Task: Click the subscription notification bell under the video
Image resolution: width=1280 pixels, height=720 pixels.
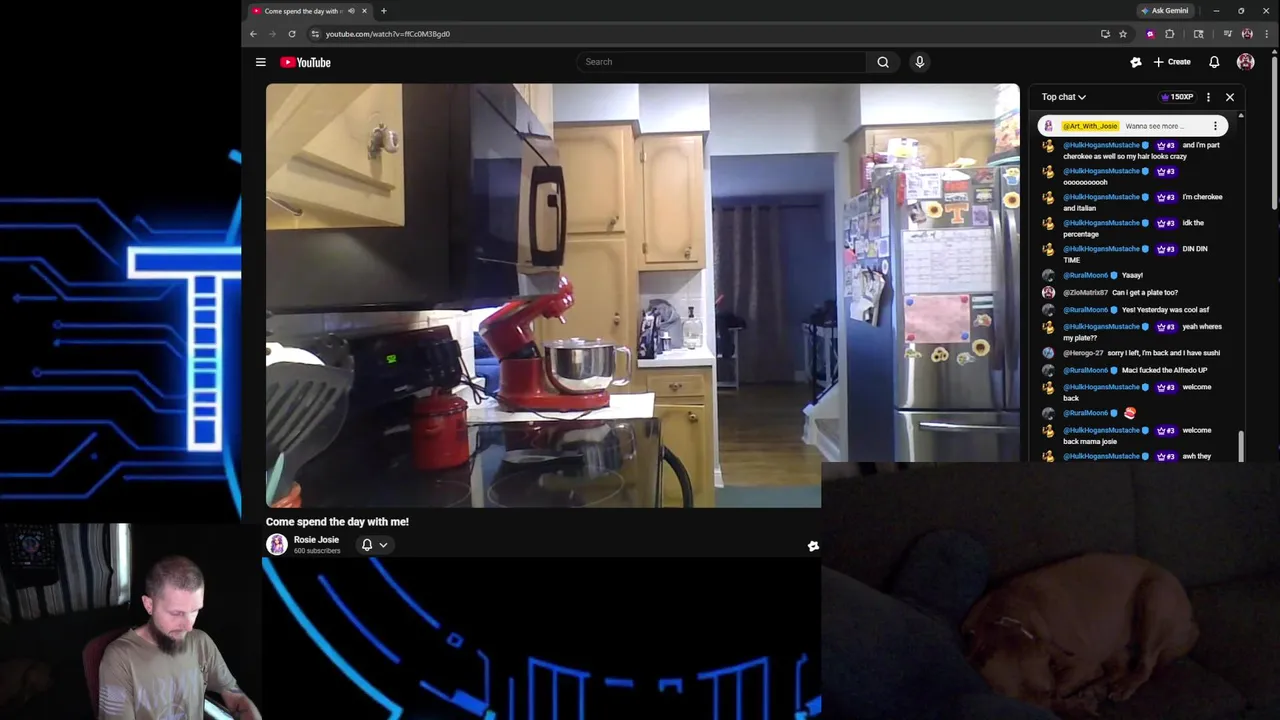Action: (367, 545)
